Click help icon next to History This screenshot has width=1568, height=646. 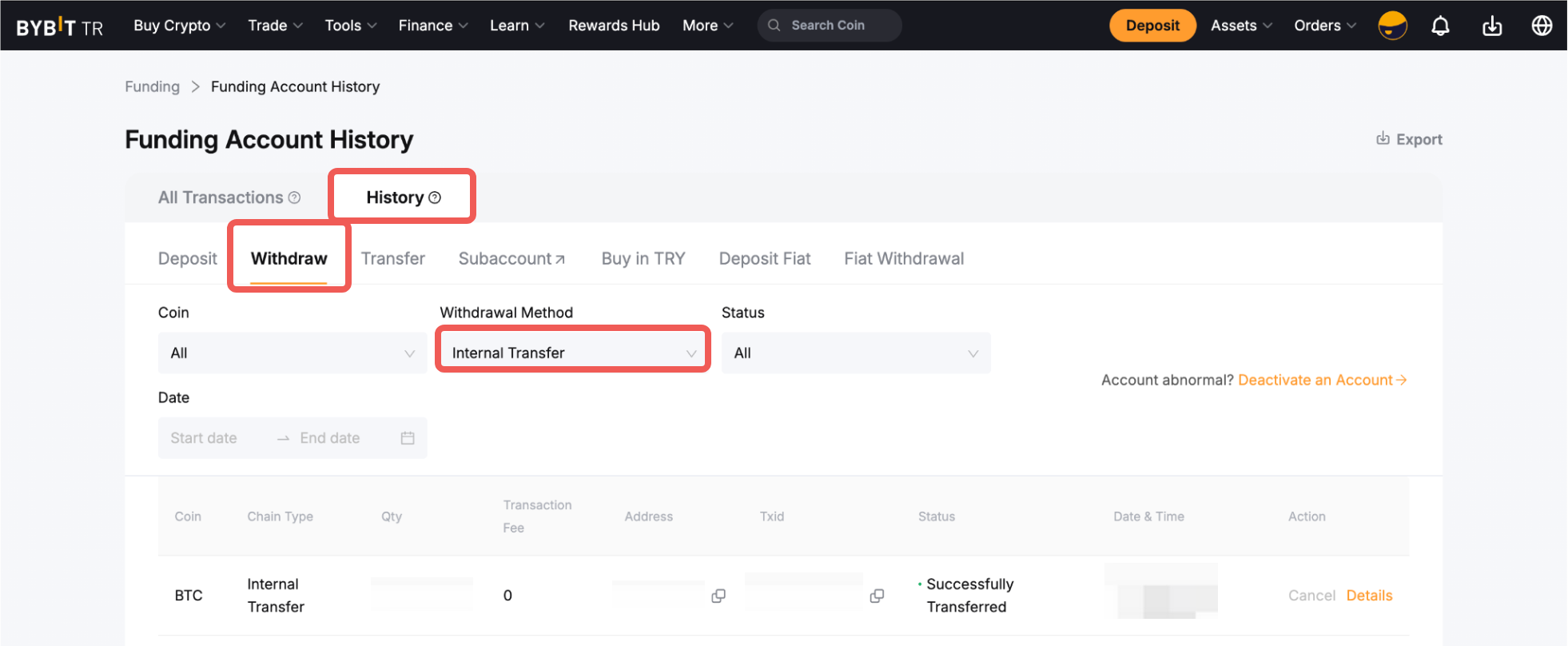point(435,197)
